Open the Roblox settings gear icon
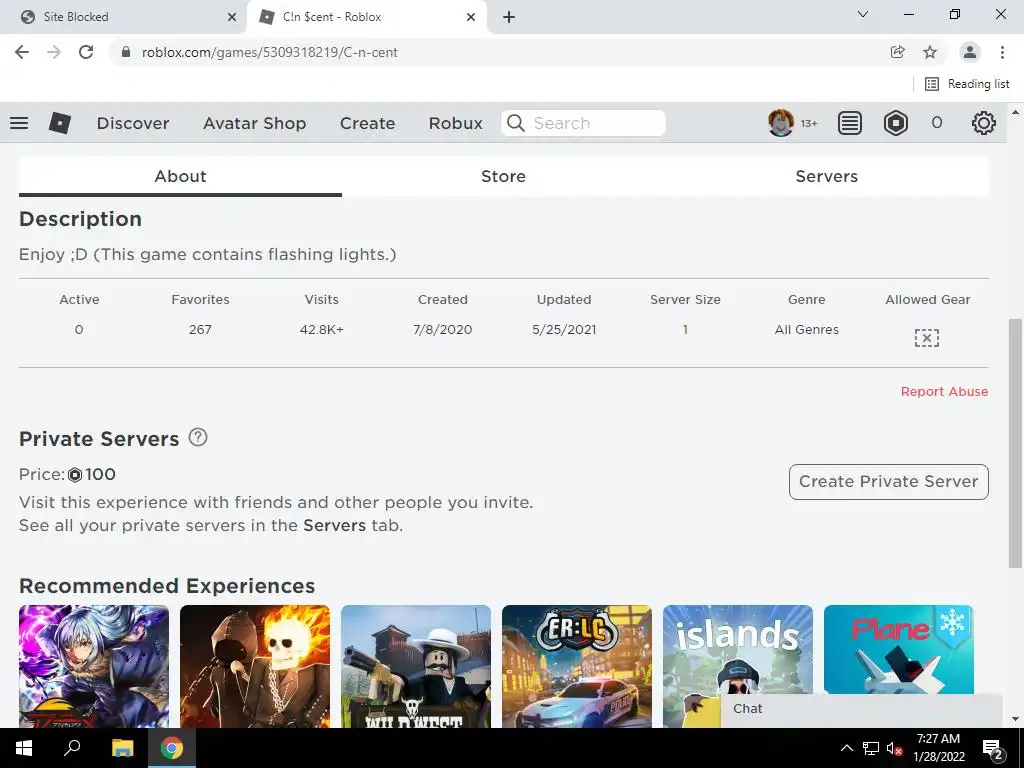 click(x=984, y=123)
